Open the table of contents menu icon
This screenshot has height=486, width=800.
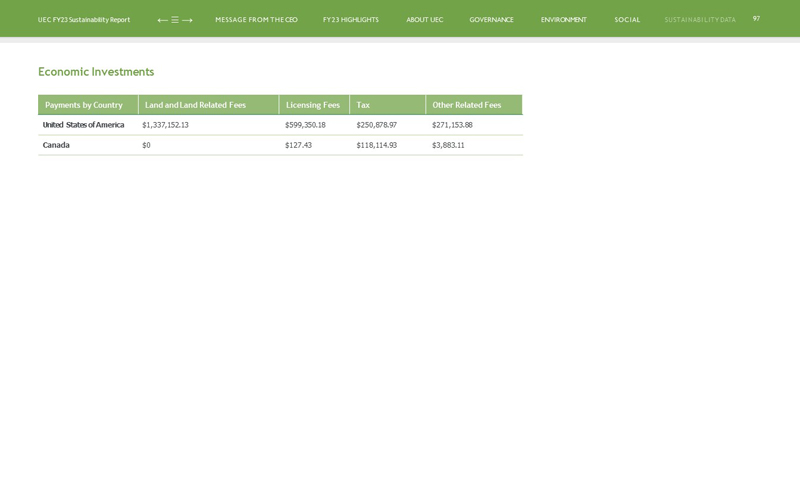coord(175,20)
